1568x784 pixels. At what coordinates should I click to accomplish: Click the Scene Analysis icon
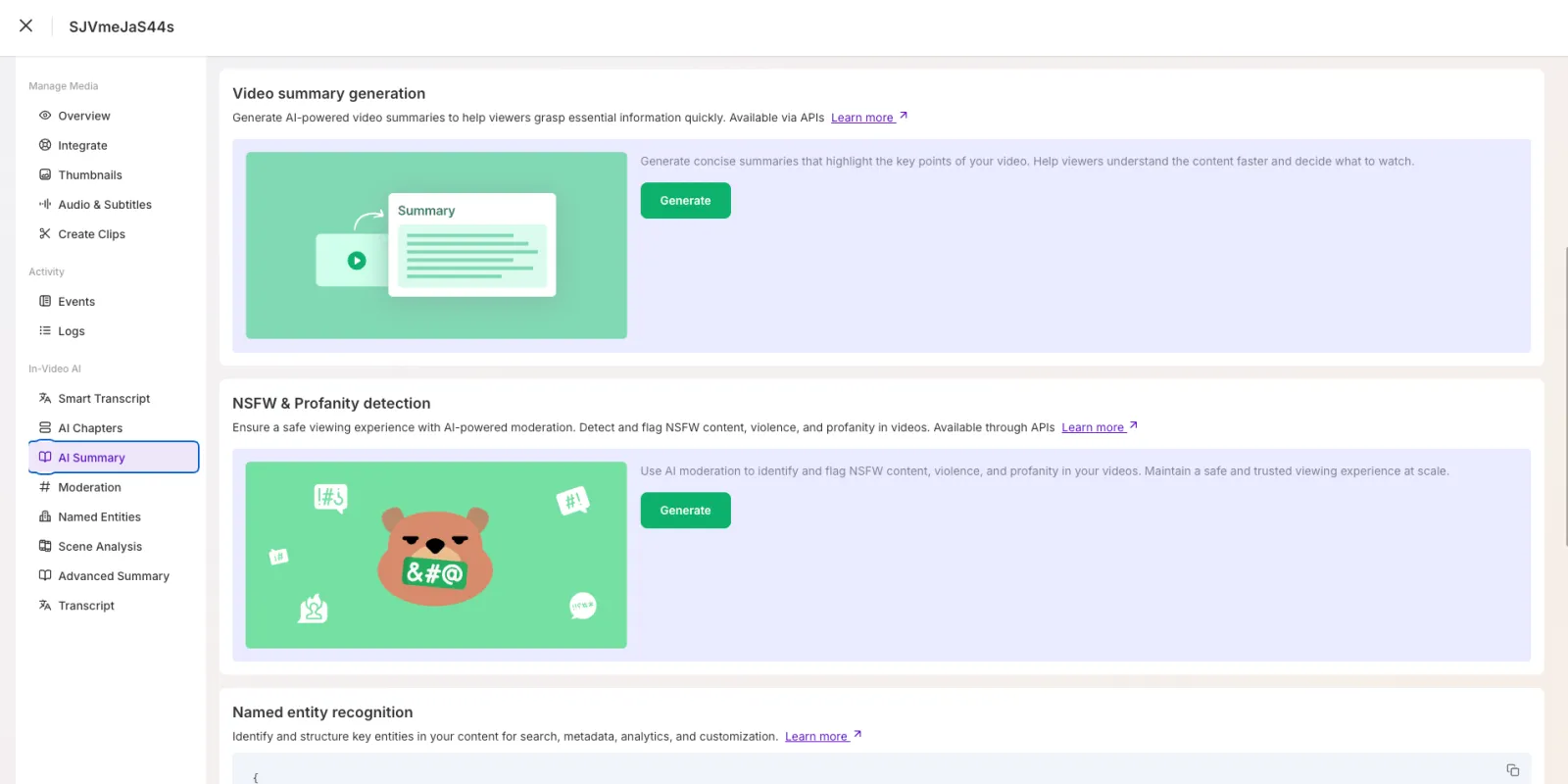(x=45, y=546)
